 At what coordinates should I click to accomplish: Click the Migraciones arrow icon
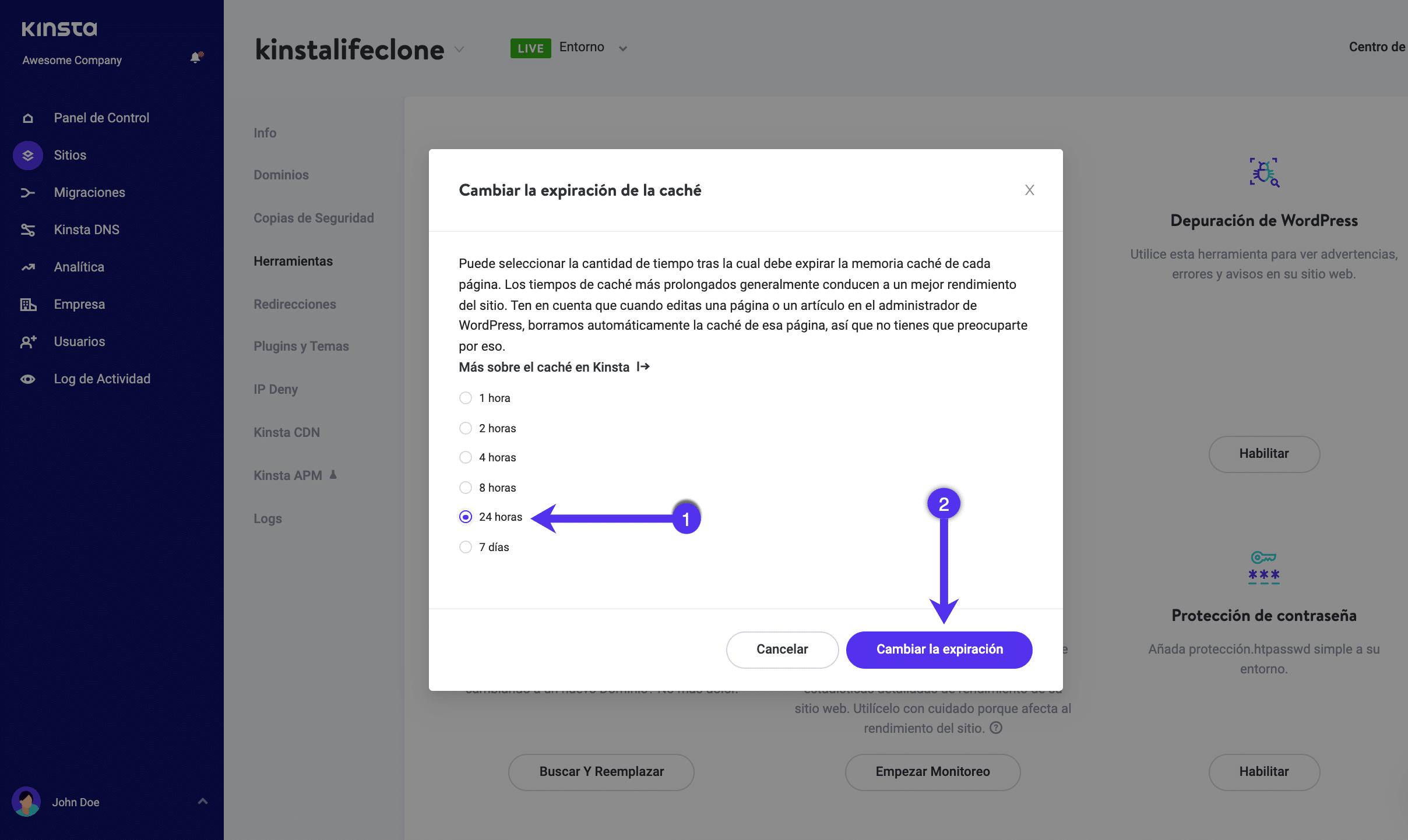(27, 193)
